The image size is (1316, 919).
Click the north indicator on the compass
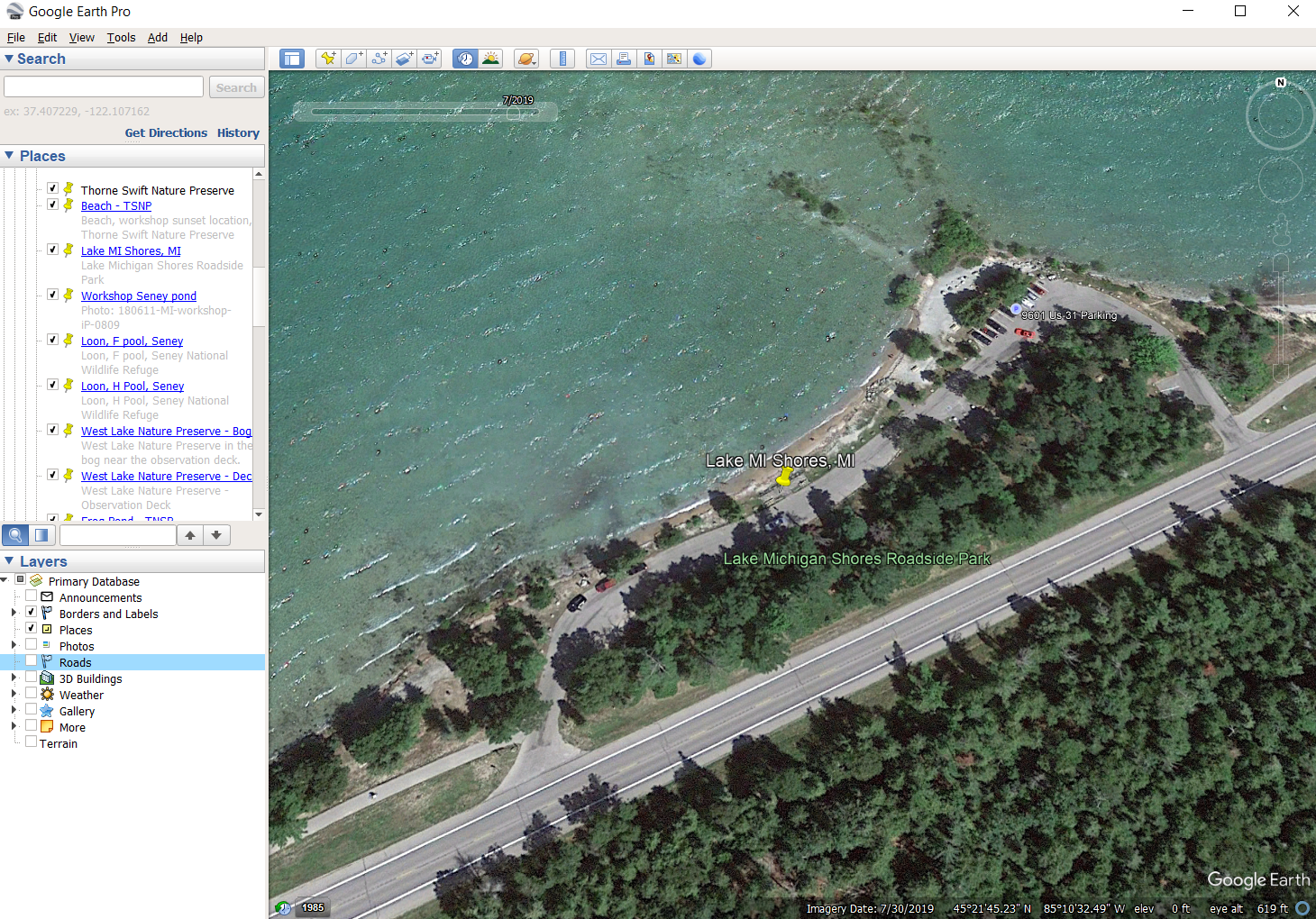pos(1281,83)
